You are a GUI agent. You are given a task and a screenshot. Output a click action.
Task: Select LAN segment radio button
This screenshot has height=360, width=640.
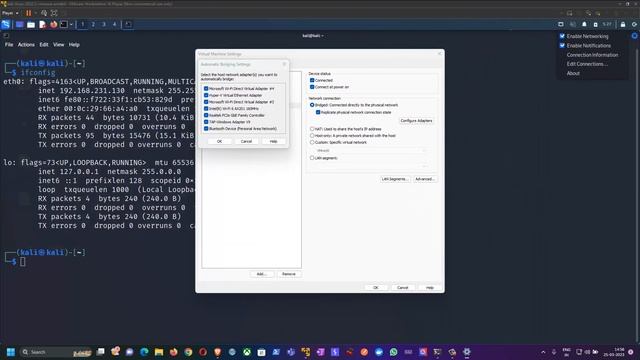(x=312, y=158)
